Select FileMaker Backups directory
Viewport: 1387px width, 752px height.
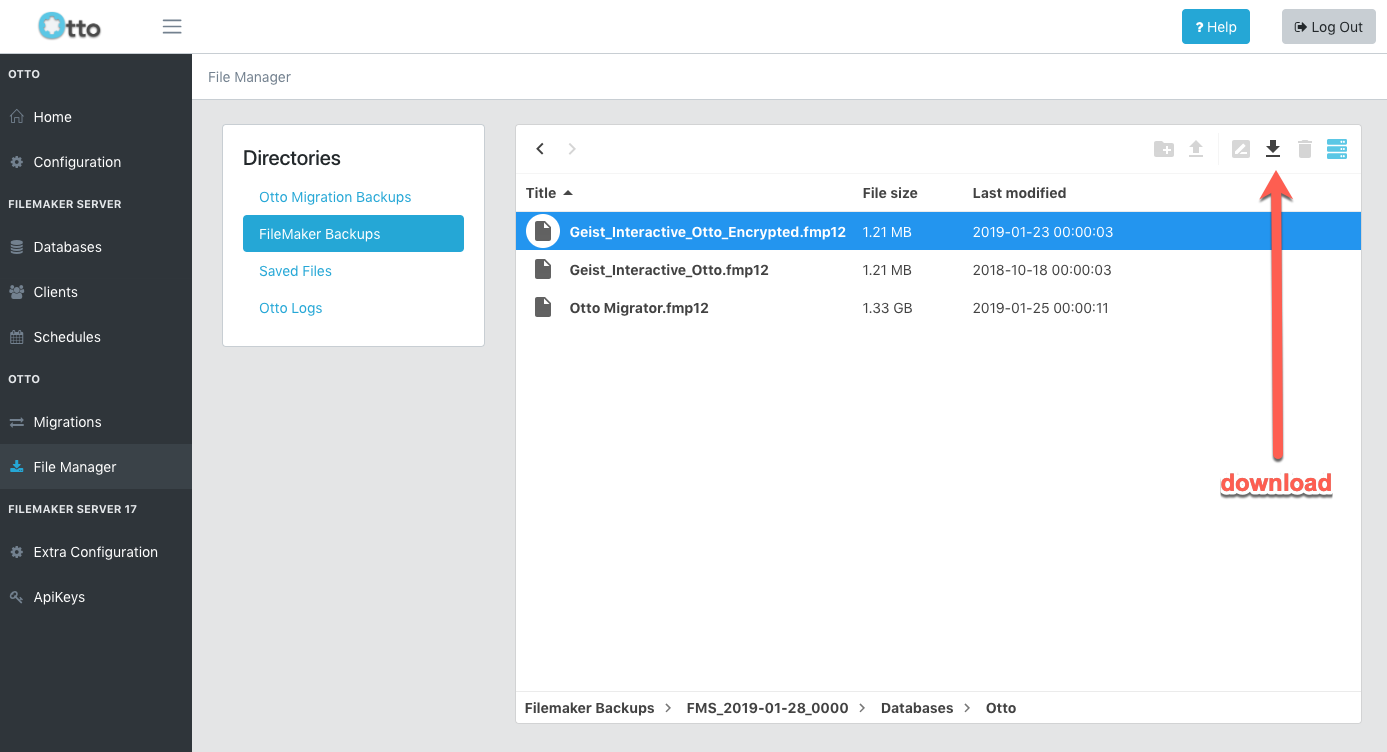(353, 234)
